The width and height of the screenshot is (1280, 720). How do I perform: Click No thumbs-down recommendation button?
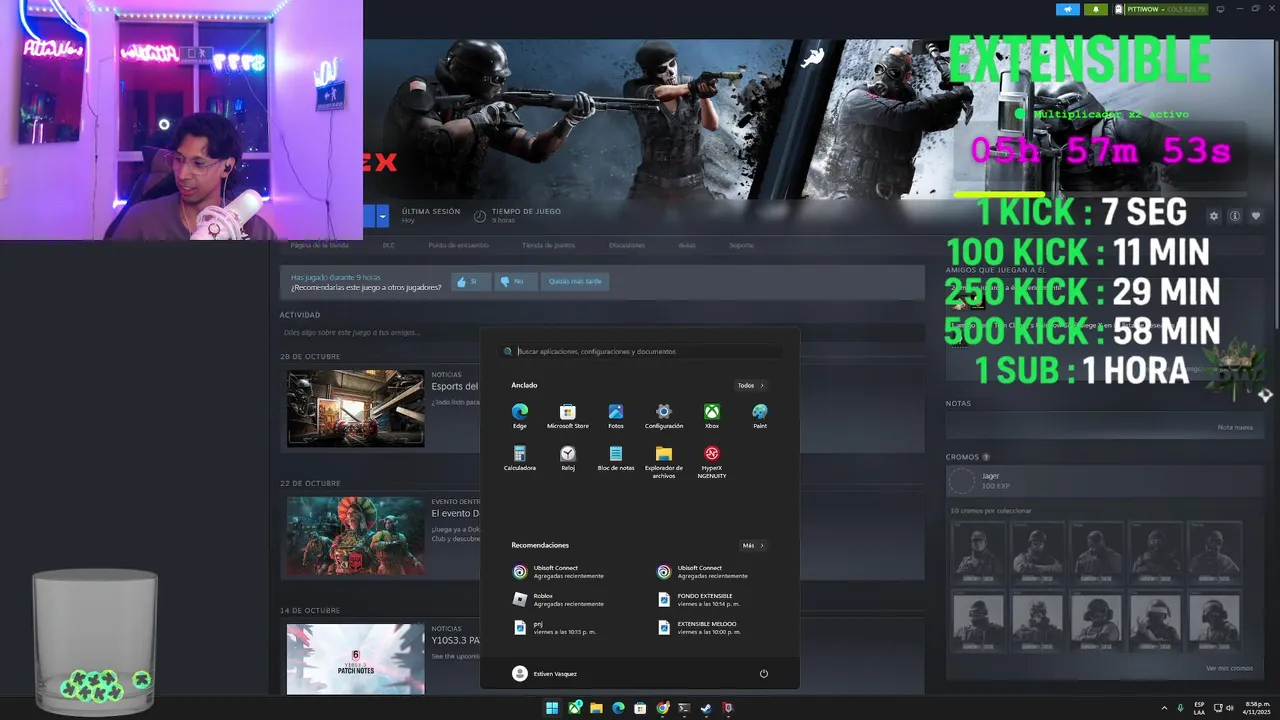[x=516, y=282]
